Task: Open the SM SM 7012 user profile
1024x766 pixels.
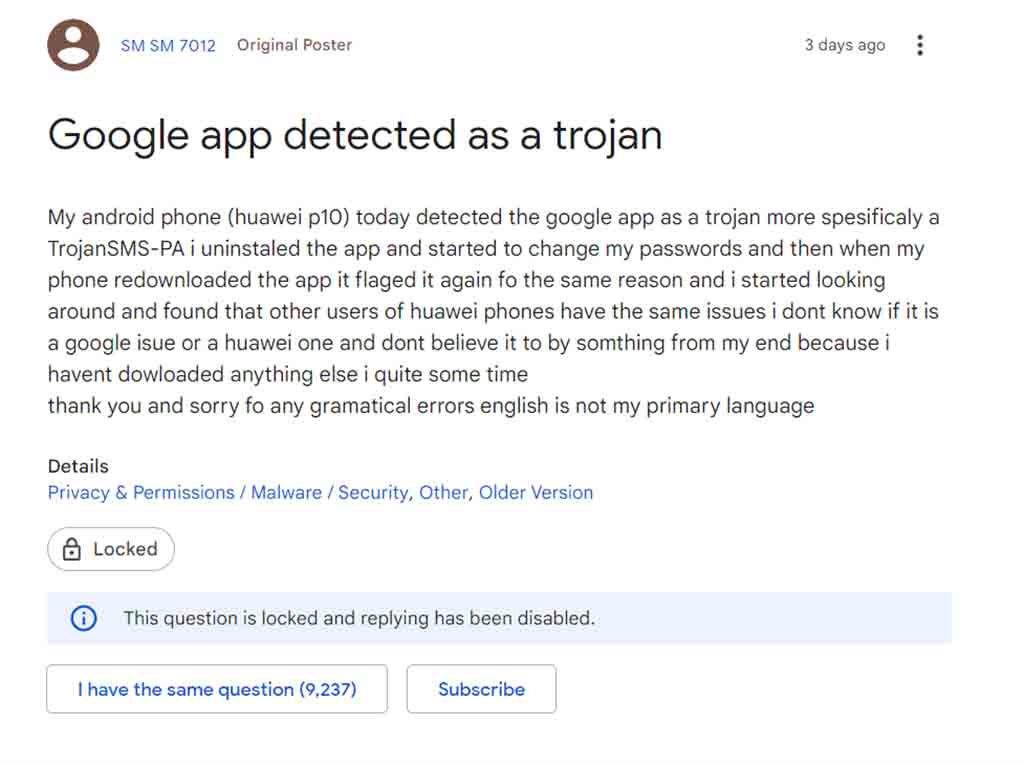Action: pyautogui.click(x=168, y=45)
